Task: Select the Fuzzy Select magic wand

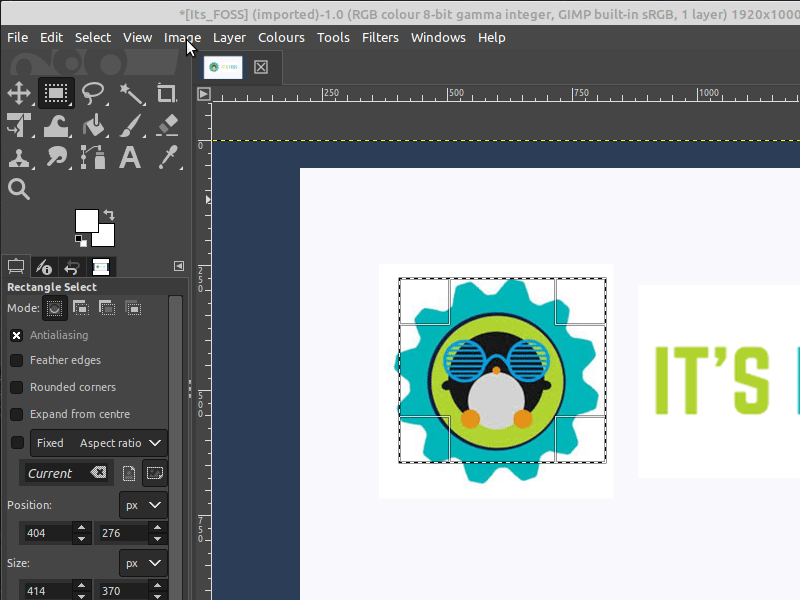Action: (130, 94)
